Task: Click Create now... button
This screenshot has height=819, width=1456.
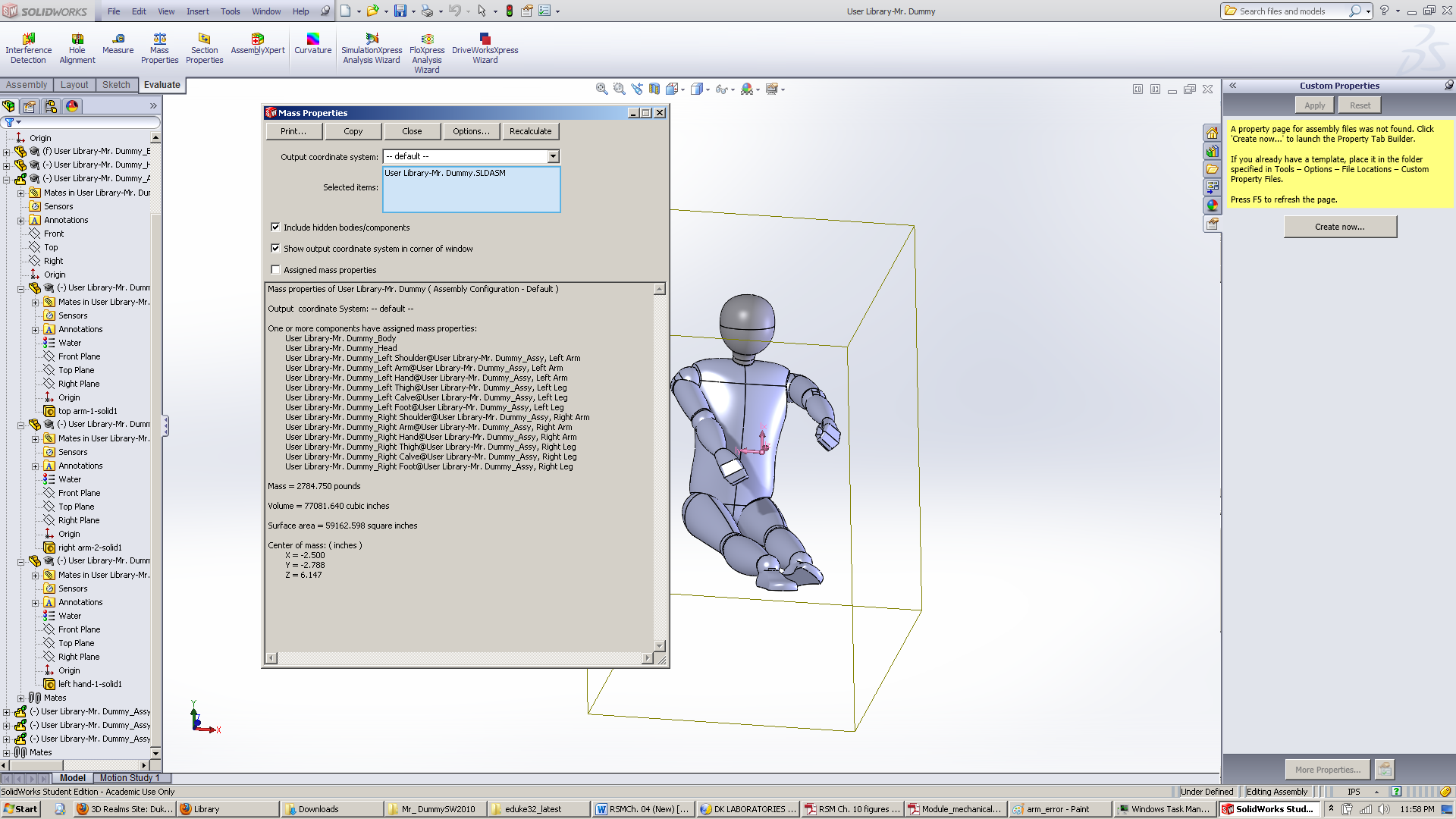Action: (1339, 227)
